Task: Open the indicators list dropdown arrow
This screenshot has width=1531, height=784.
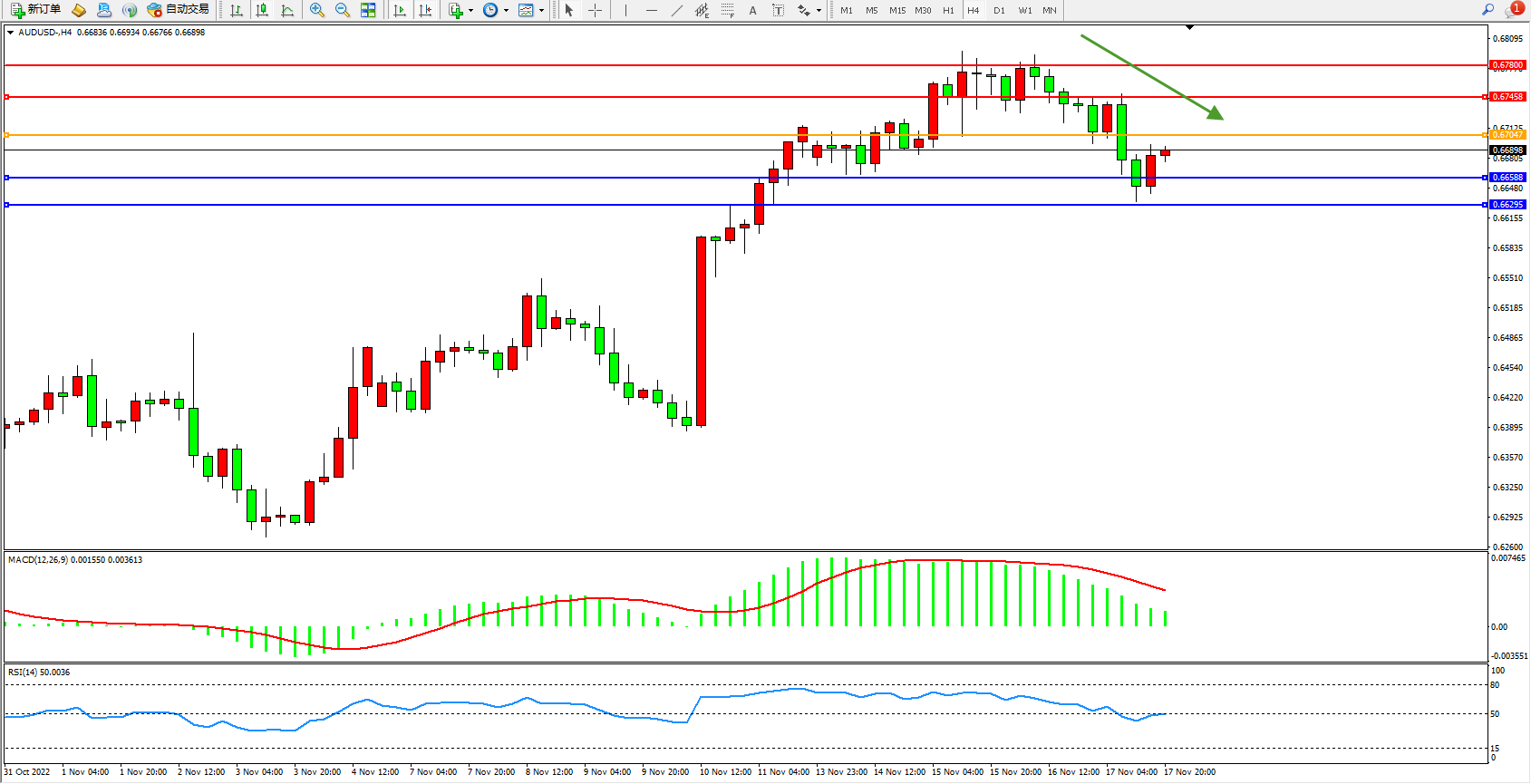Action: [470, 11]
